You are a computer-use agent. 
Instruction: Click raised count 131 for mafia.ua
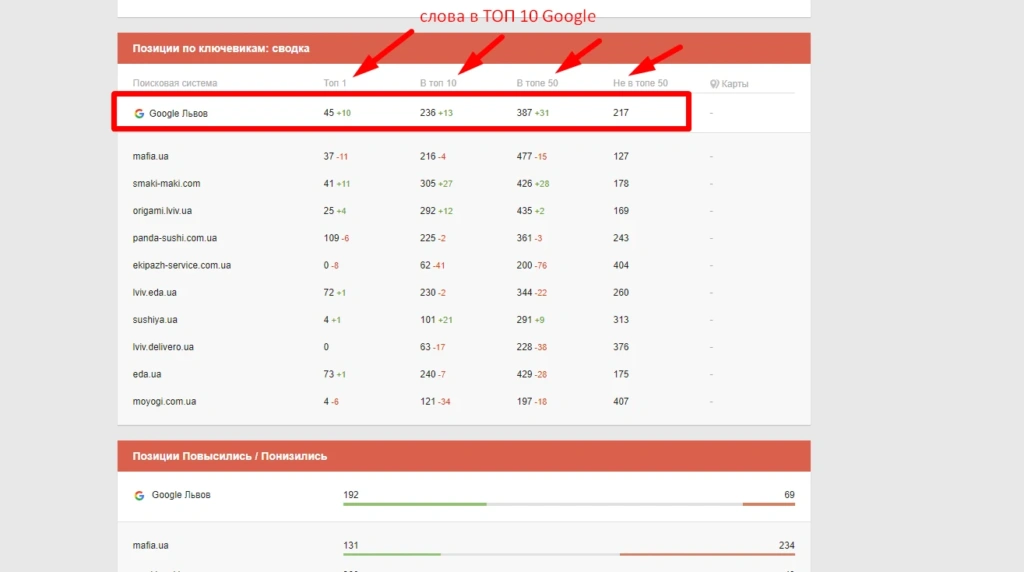click(351, 545)
